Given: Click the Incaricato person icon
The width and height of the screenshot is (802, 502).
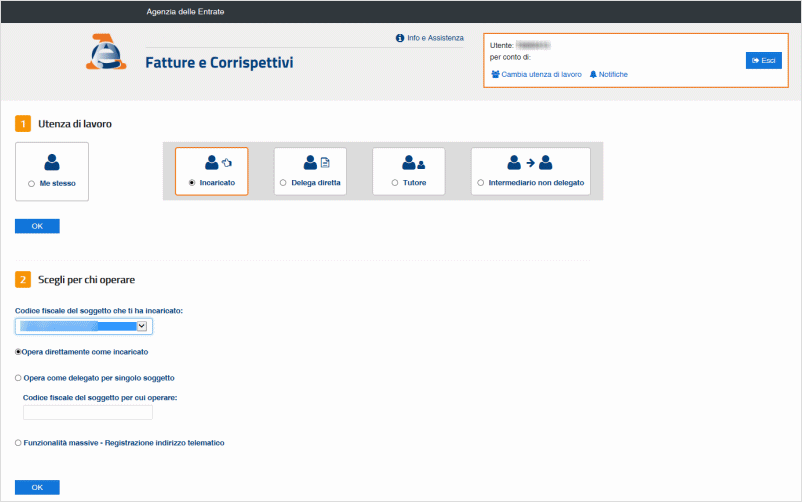Looking at the screenshot, I should pyautogui.click(x=211, y=161).
